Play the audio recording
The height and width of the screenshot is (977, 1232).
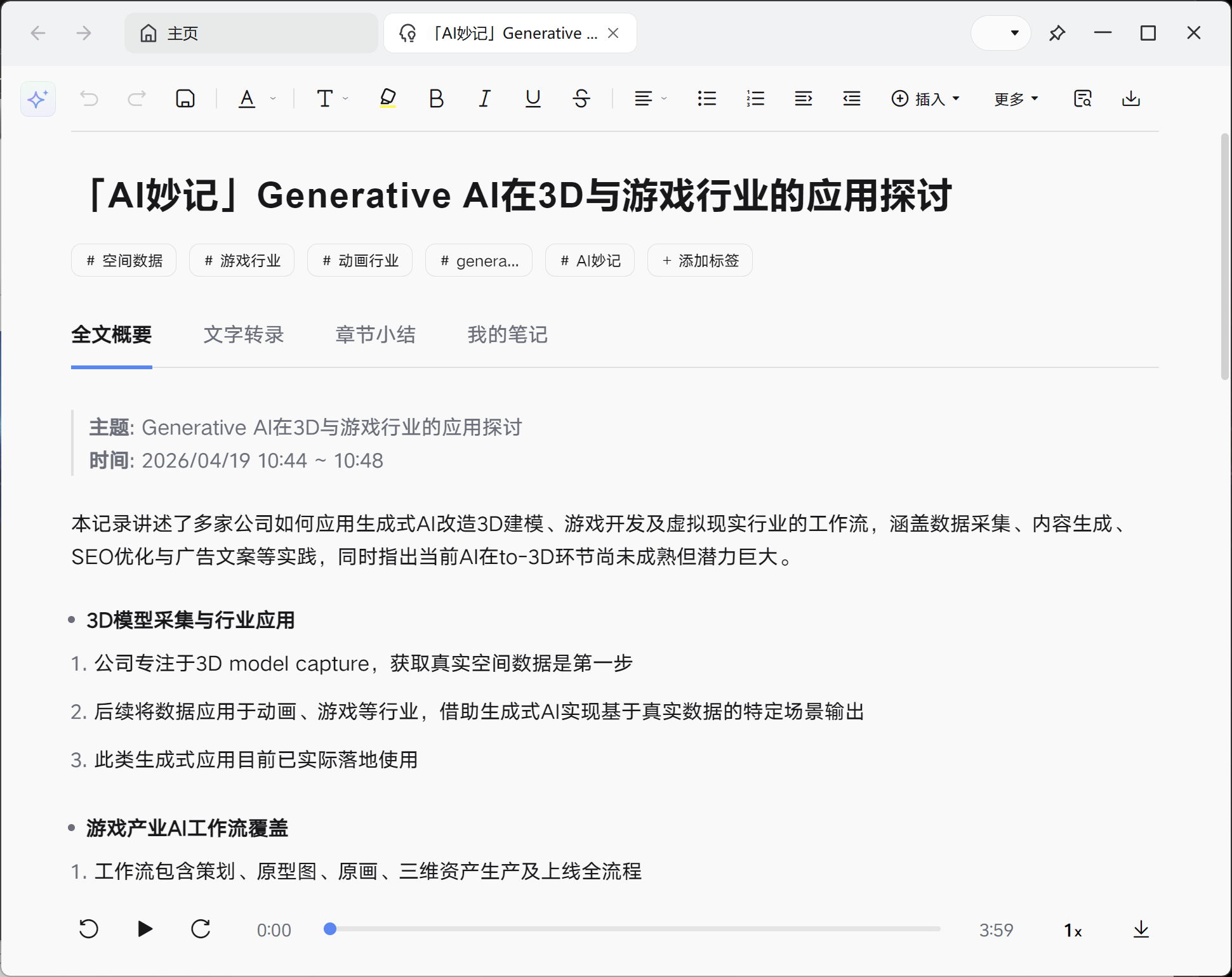pos(145,929)
